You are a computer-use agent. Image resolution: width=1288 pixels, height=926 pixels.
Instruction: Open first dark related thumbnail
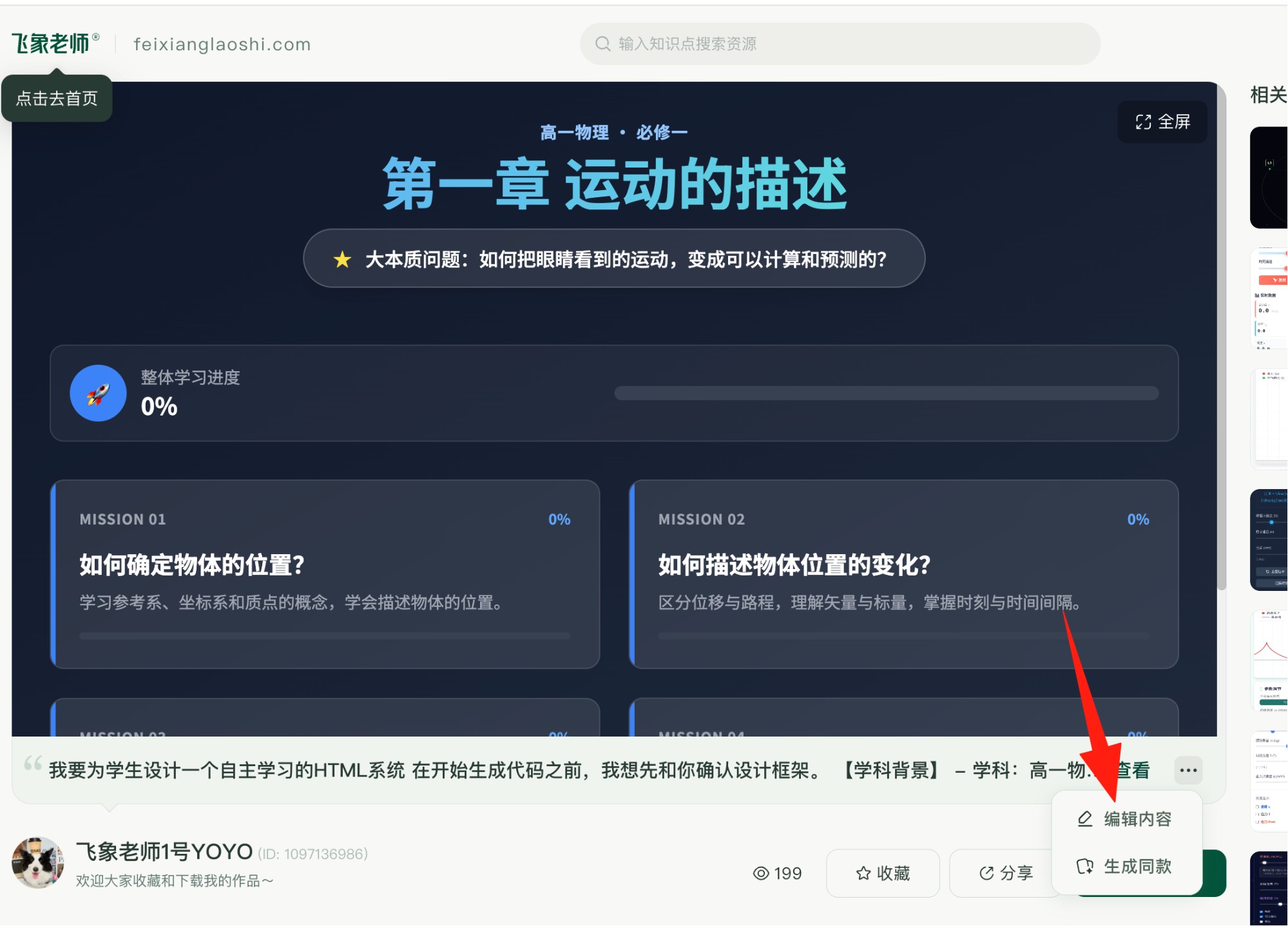click(x=1269, y=177)
